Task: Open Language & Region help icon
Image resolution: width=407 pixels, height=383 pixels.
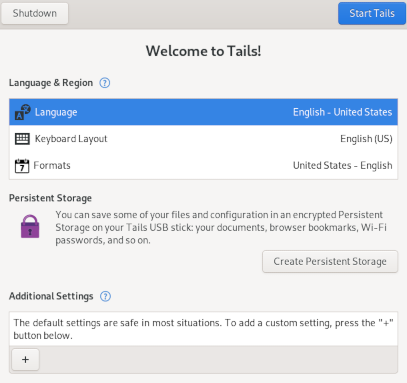Action: pyautogui.click(x=105, y=83)
